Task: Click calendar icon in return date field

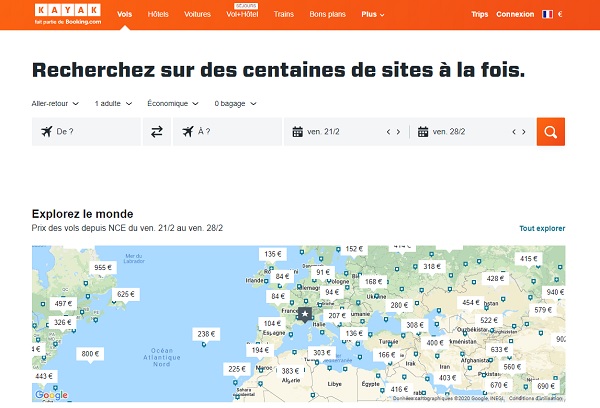Action: click(423, 132)
